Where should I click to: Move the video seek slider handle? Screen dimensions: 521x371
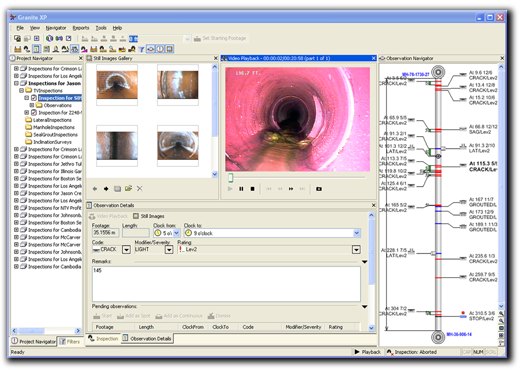(x=230, y=178)
